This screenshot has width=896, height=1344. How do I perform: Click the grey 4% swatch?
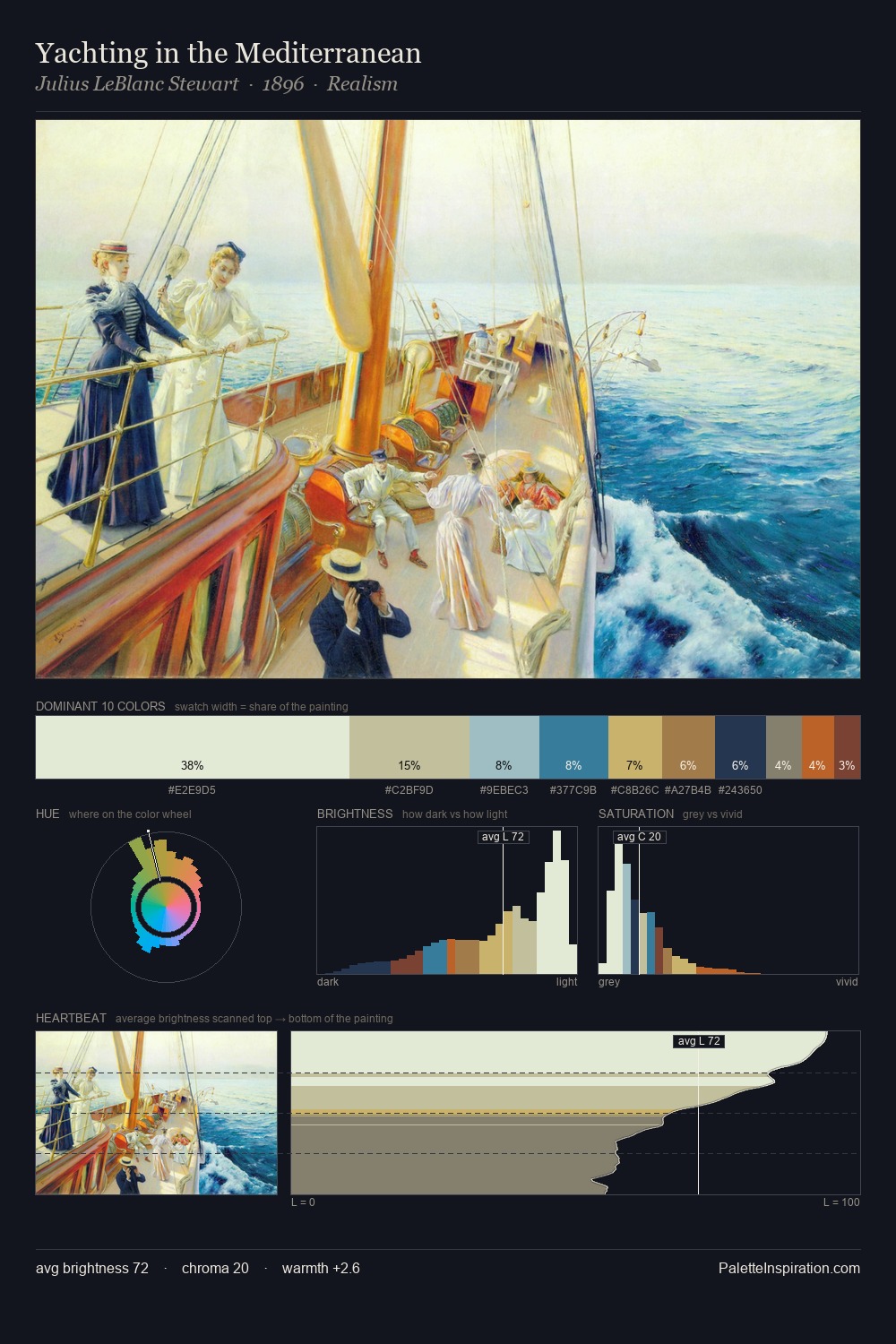[x=784, y=747]
